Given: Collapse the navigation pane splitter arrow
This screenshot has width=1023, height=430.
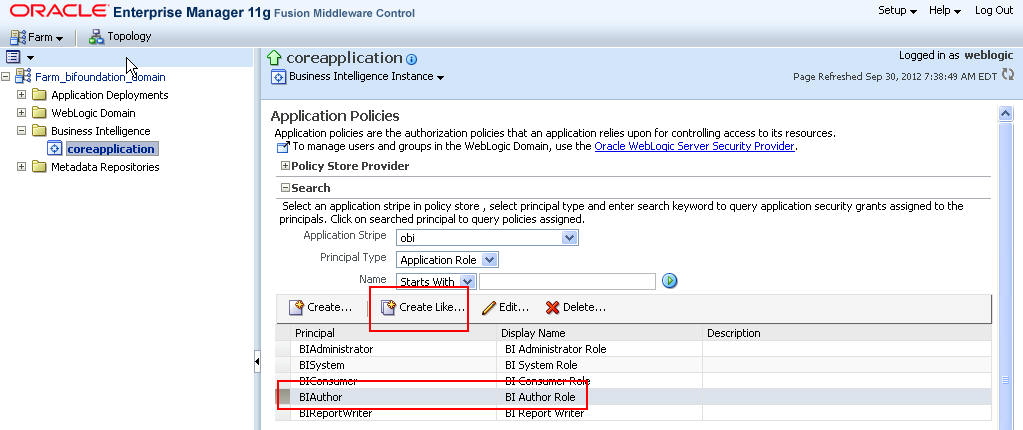Looking at the screenshot, I should point(257,361).
